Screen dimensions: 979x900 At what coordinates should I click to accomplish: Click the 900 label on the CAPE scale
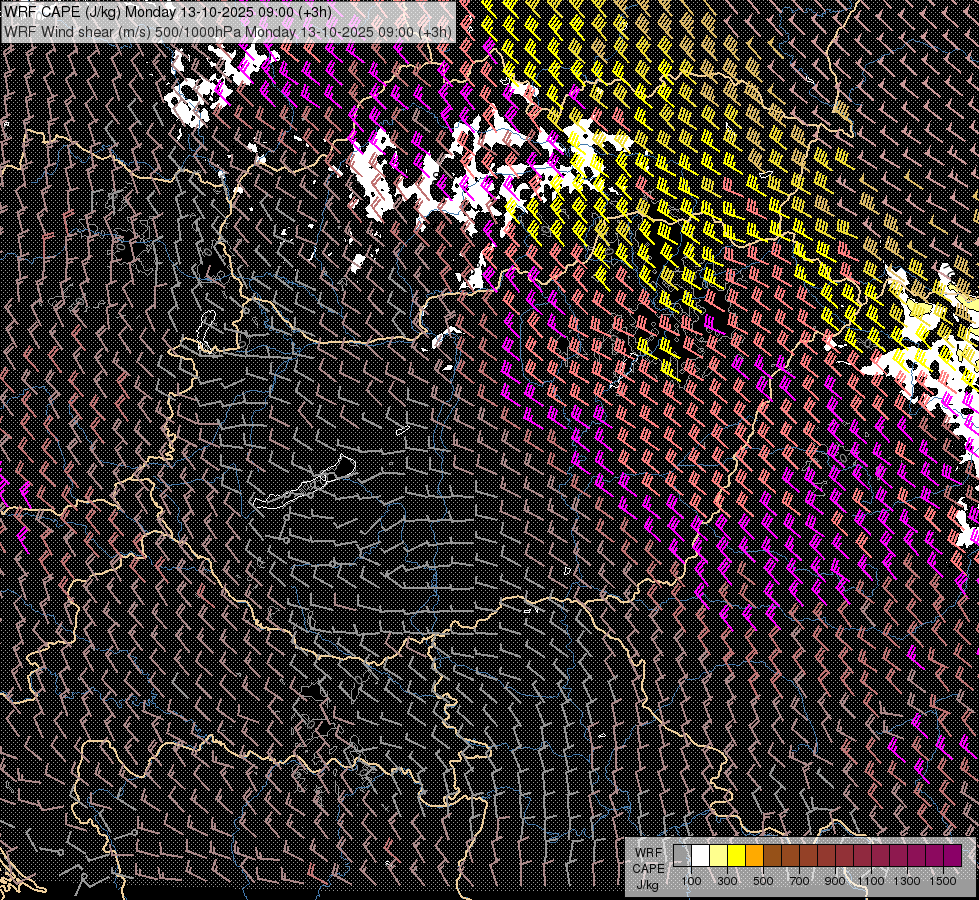point(835,881)
